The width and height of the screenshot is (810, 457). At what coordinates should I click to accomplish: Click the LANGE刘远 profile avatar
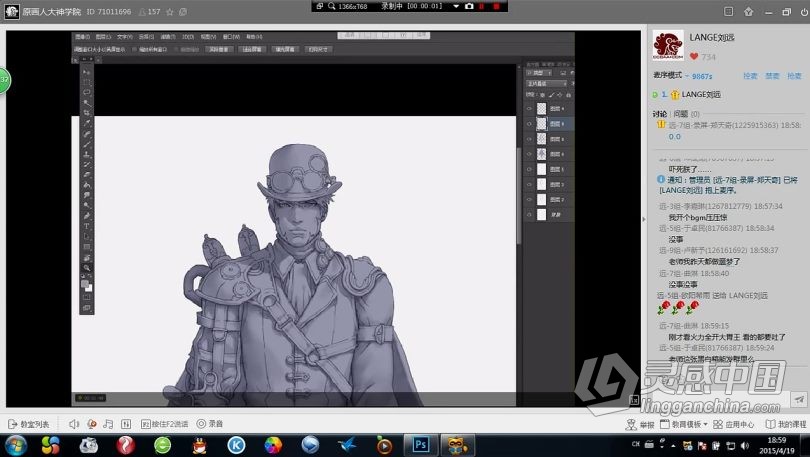(668, 45)
